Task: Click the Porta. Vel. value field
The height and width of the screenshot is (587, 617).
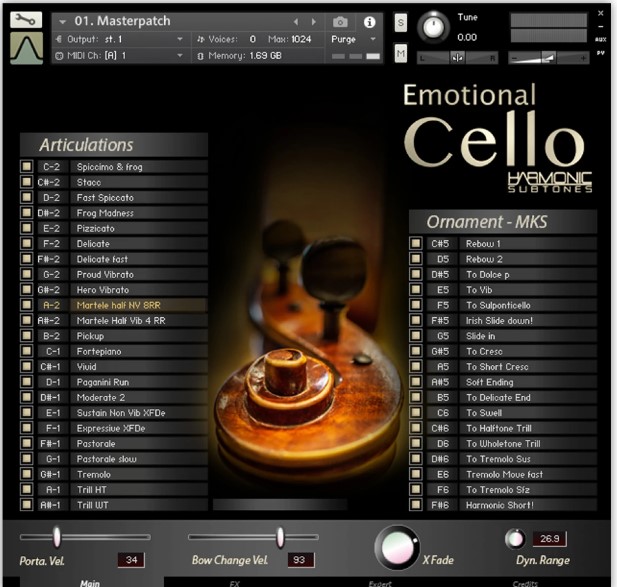Action: click(x=131, y=560)
